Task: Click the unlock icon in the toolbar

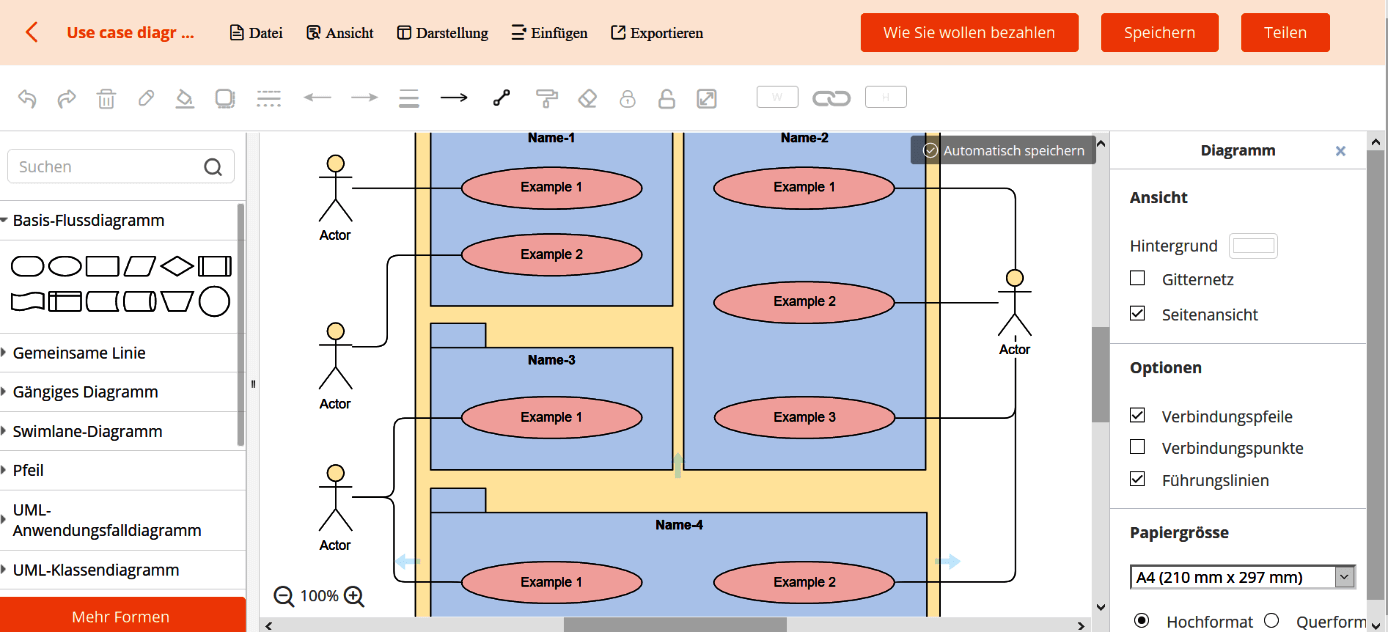Action: (667, 98)
